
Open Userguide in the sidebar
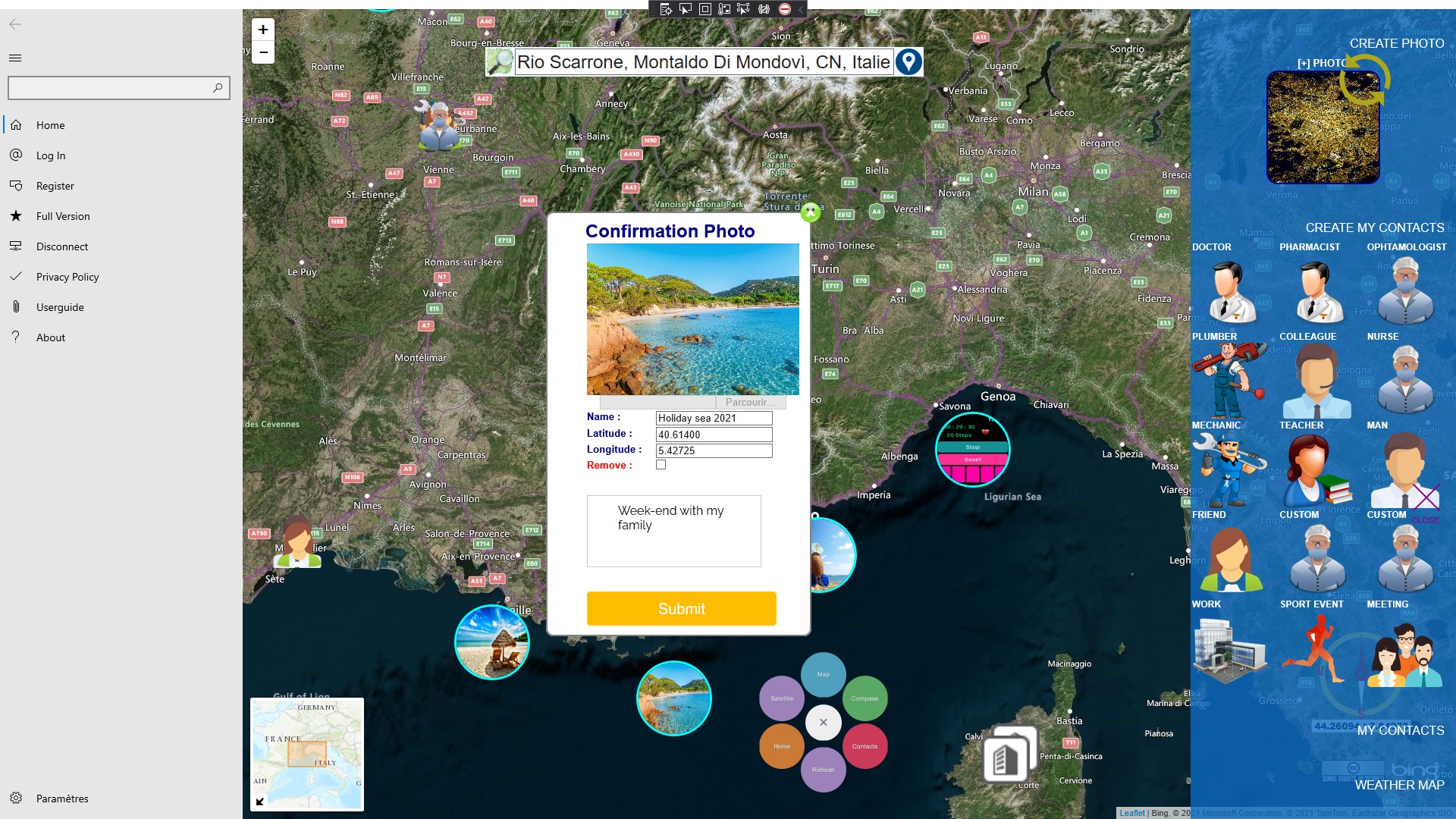60,307
